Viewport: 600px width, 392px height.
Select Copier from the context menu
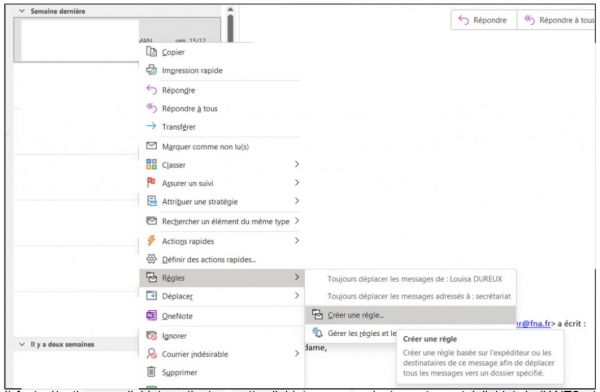tap(222, 52)
